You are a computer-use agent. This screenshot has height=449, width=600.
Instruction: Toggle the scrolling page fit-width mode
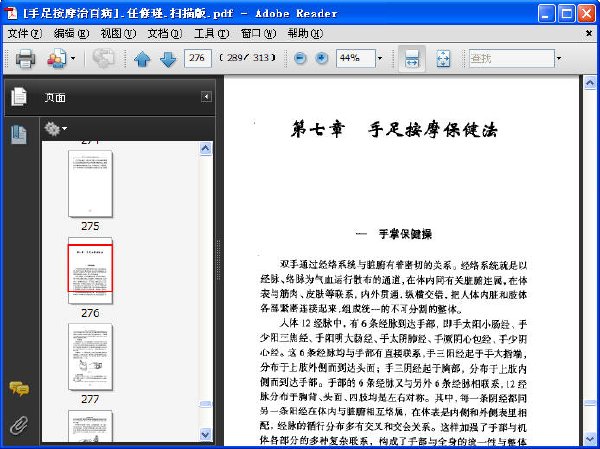point(412,59)
